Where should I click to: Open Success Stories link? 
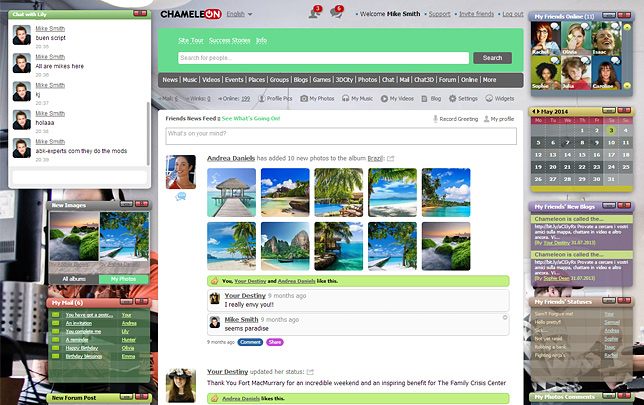[230, 40]
